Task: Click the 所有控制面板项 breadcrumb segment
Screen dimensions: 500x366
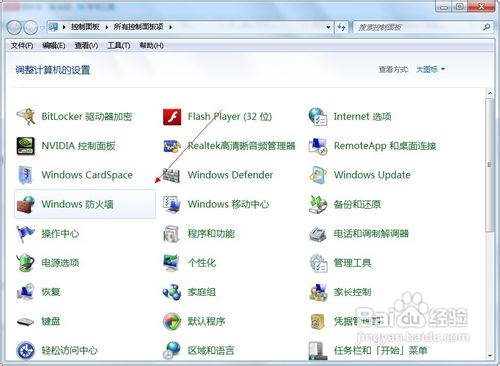Action: (x=139, y=27)
